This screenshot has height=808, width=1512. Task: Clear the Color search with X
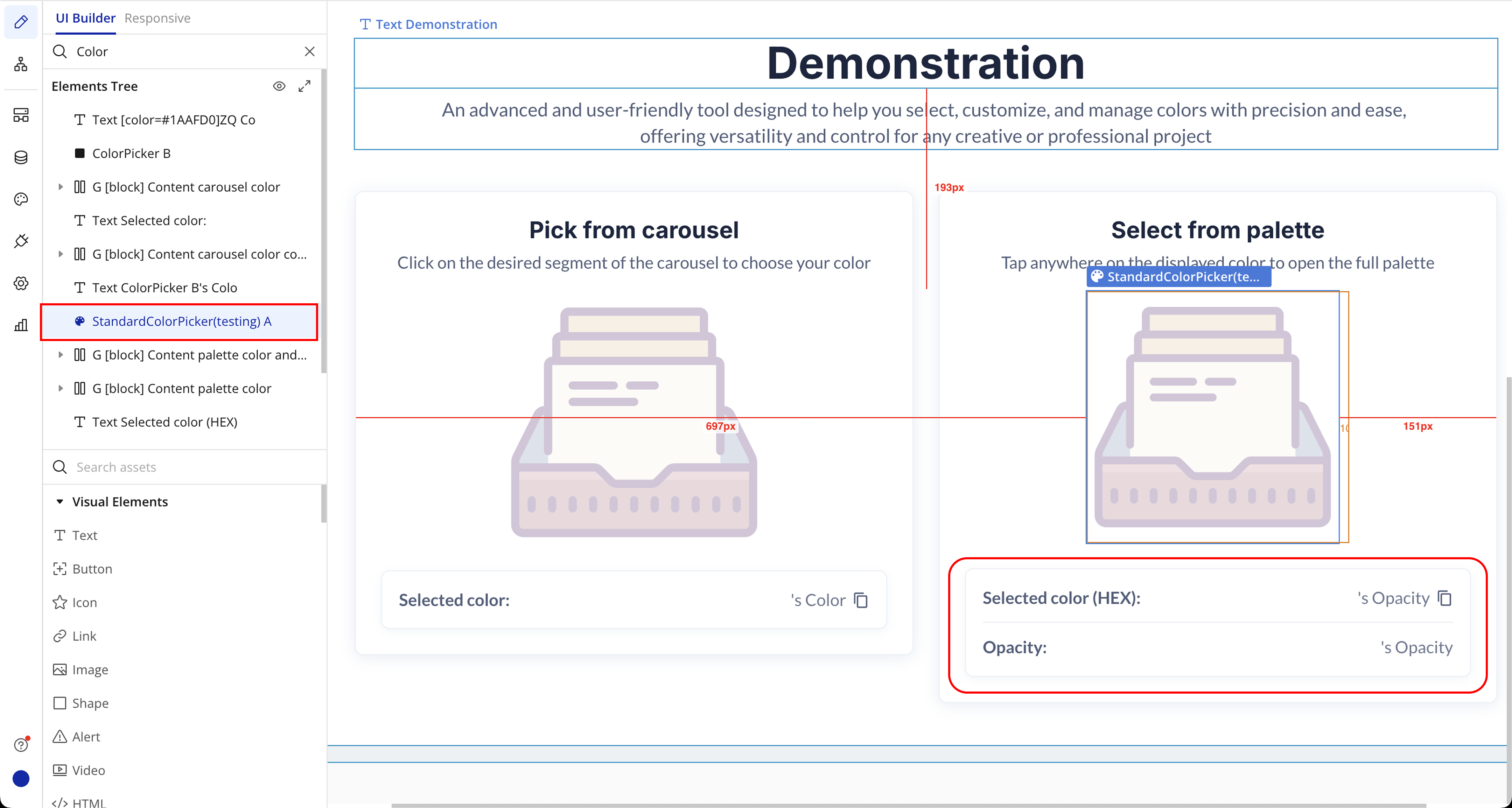click(309, 52)
